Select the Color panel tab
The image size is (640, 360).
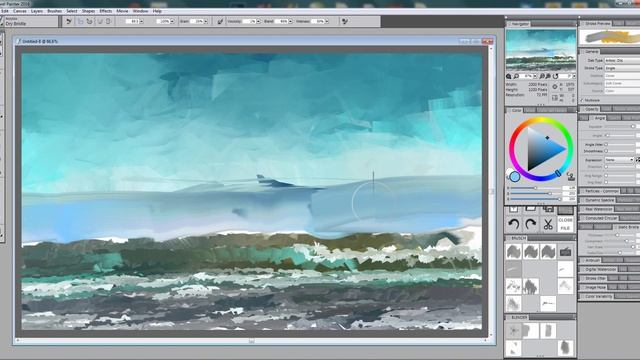tap(516, 110)
